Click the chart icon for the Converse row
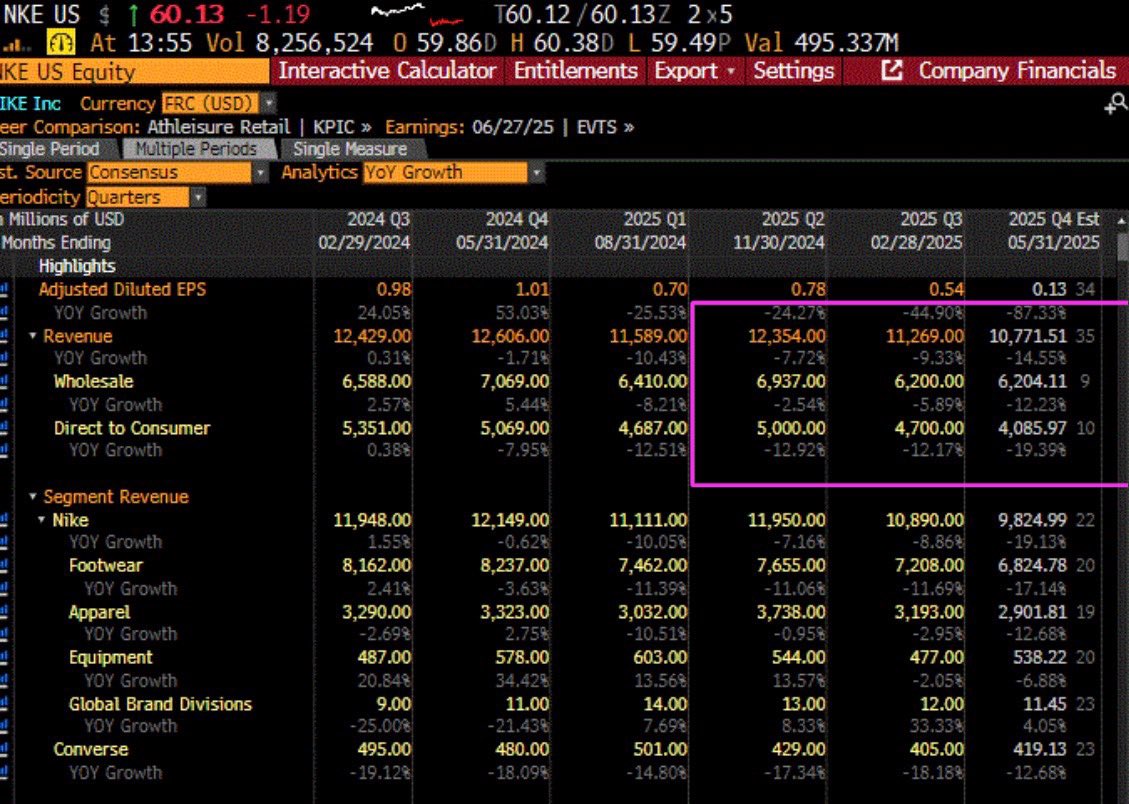The image size is (1129, 804). (4, 749)
